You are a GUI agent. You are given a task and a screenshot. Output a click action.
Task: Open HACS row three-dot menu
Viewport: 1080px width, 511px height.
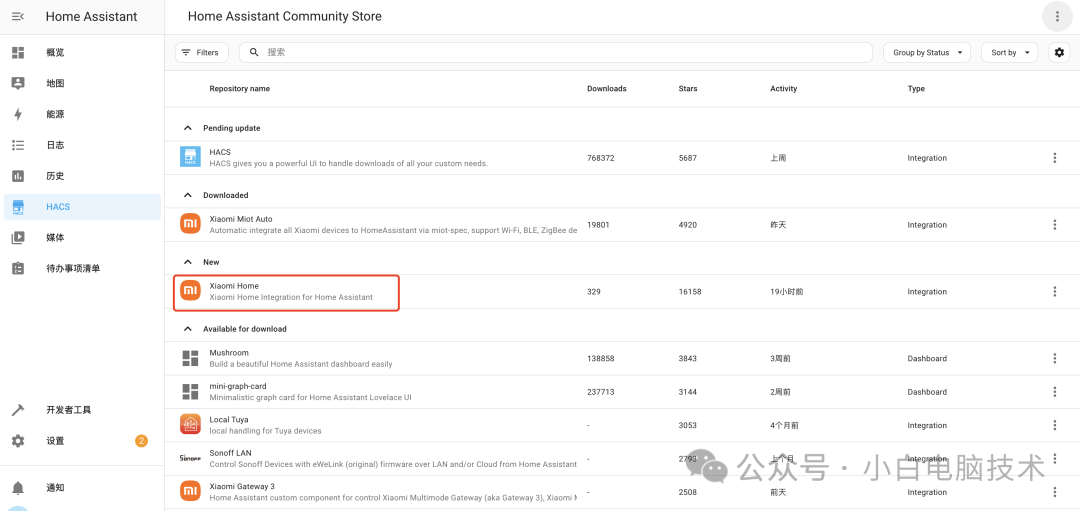1055,158
